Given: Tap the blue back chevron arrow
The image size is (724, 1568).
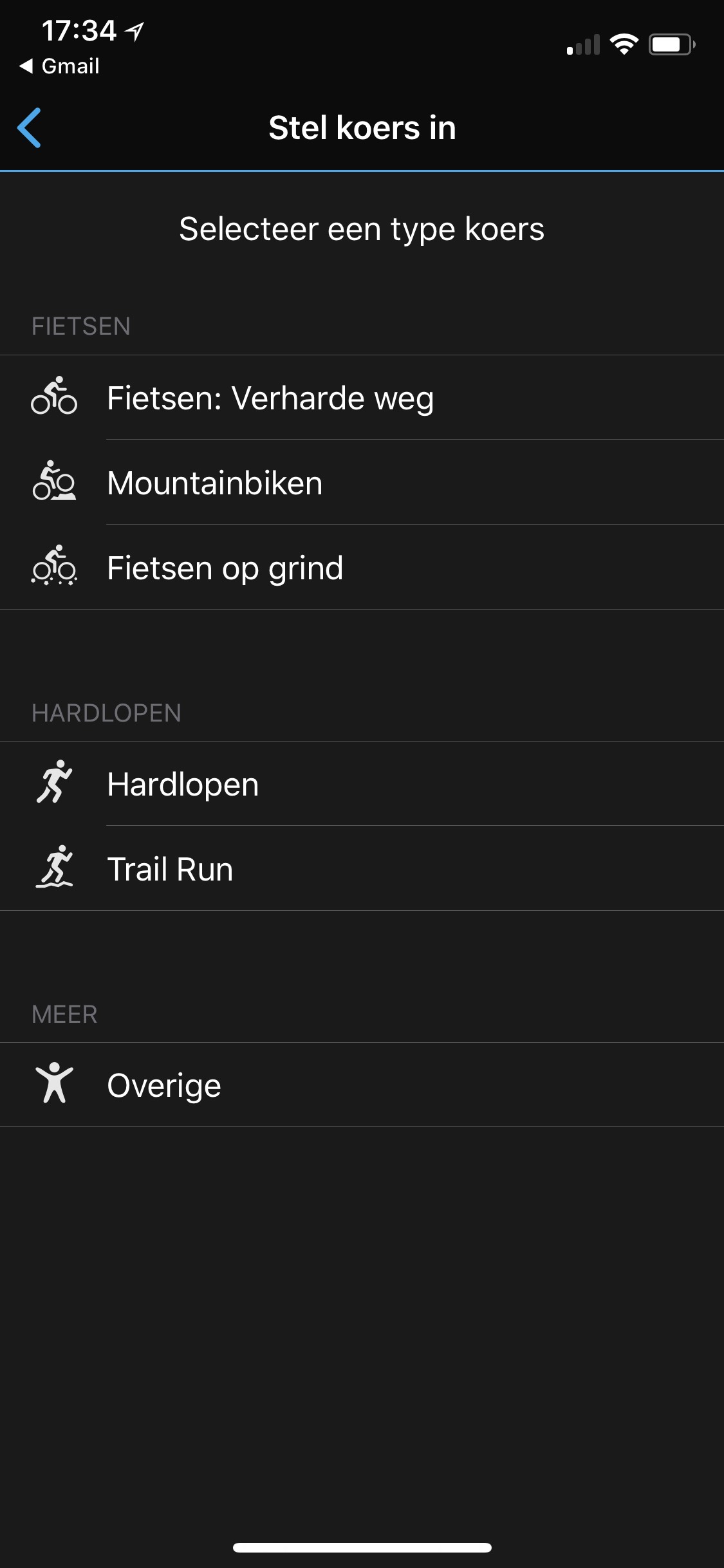Looking at the screenshot, I should coord(30,127).
